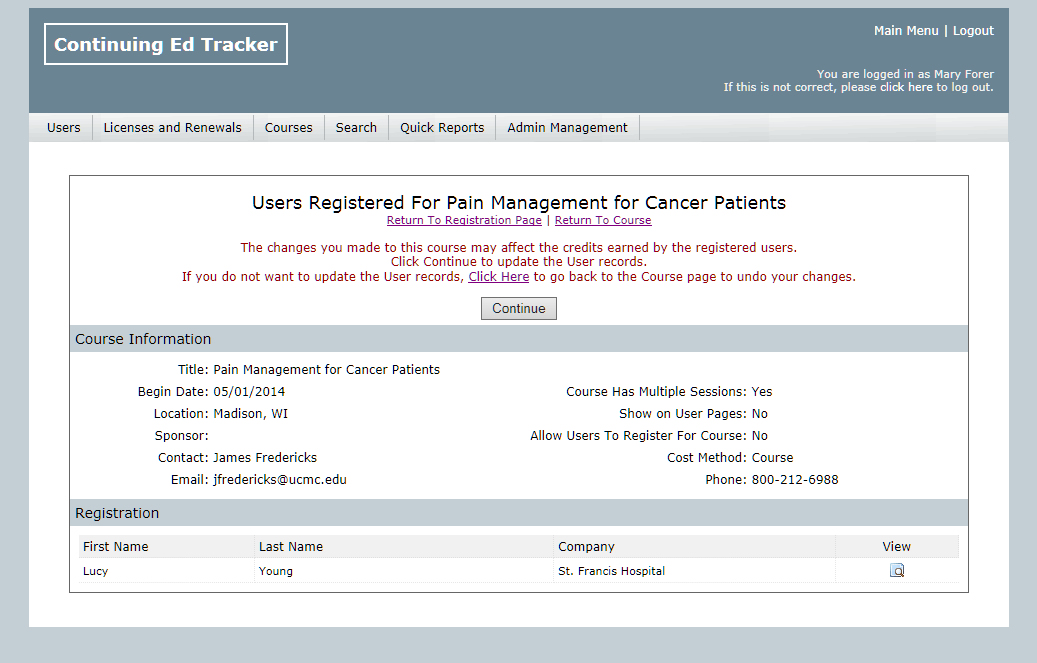This screenshot has height=663, width=1037.
Task: Click the view magnifier icon for Lucy Young
Action: pos(896,571)
